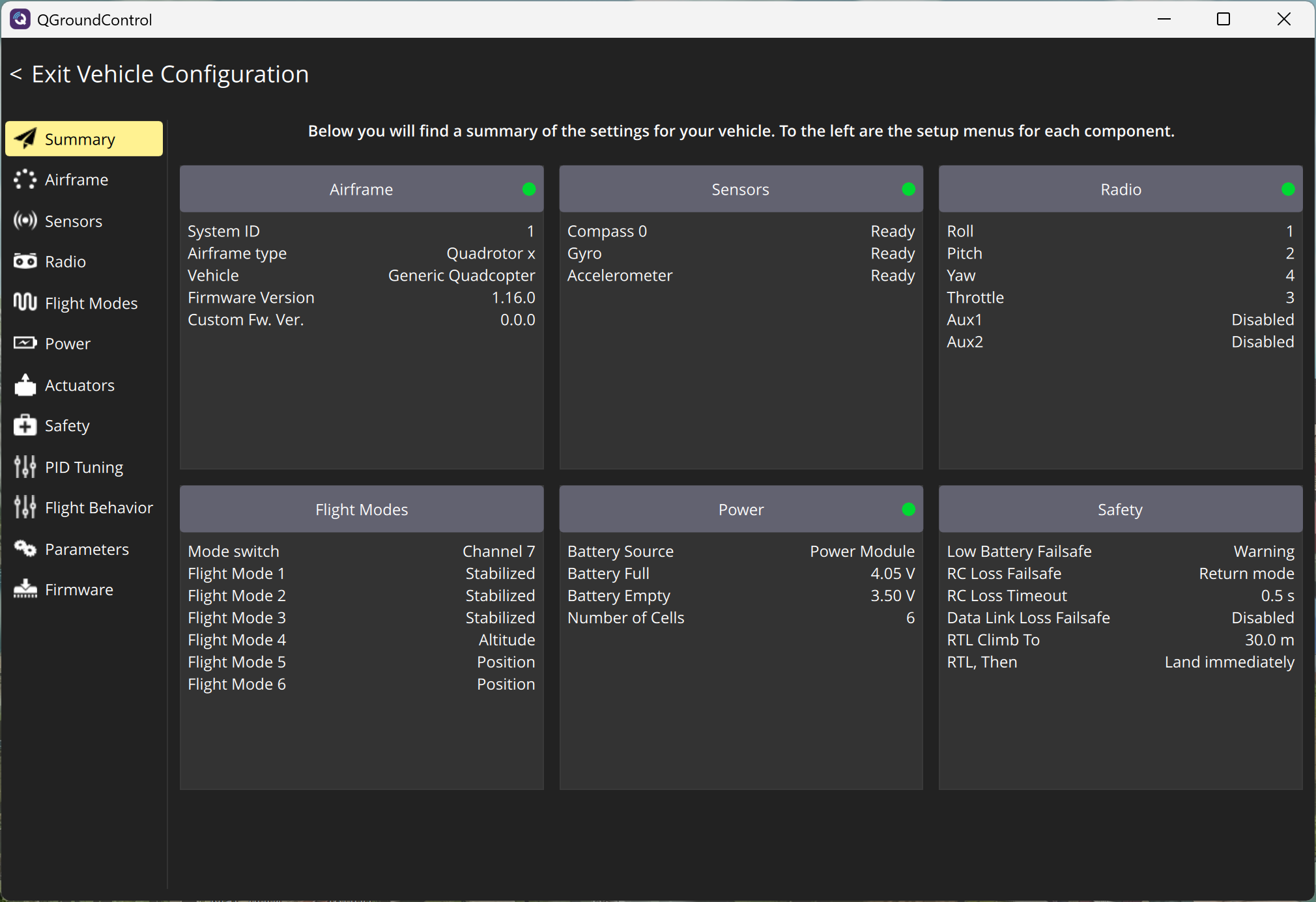Click the Airframe sidebar icon

(25, 180)
